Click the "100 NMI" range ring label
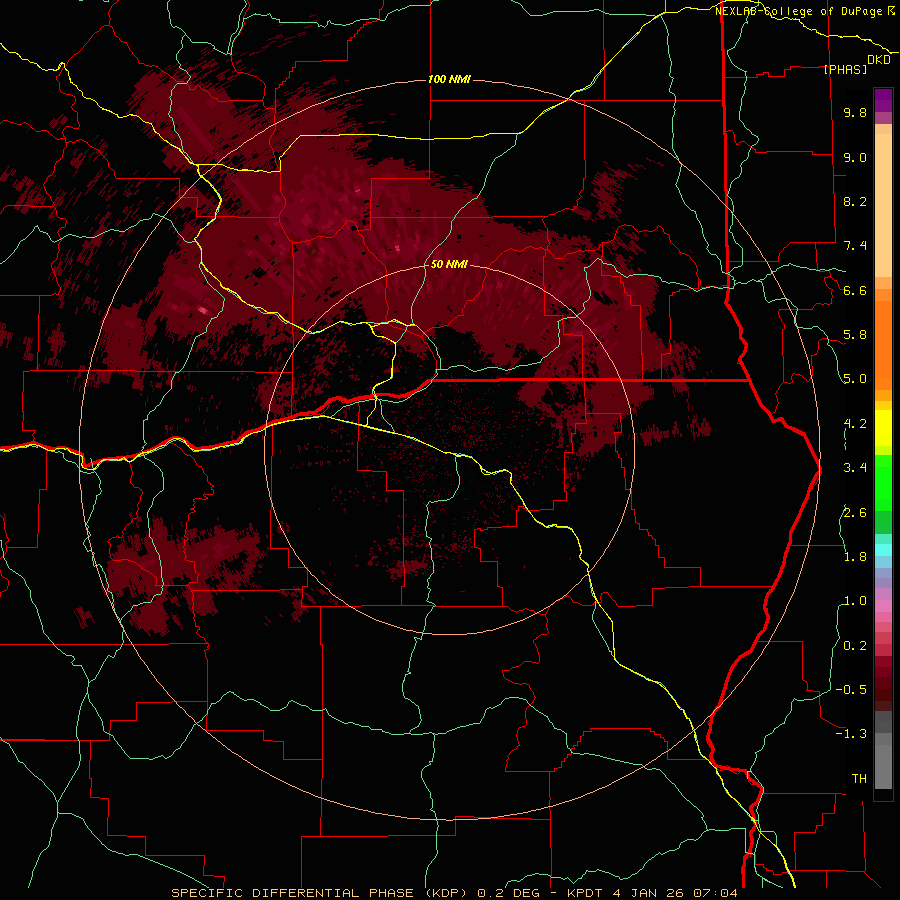This screenshot has width=900, height=900. tap(449, 79)
